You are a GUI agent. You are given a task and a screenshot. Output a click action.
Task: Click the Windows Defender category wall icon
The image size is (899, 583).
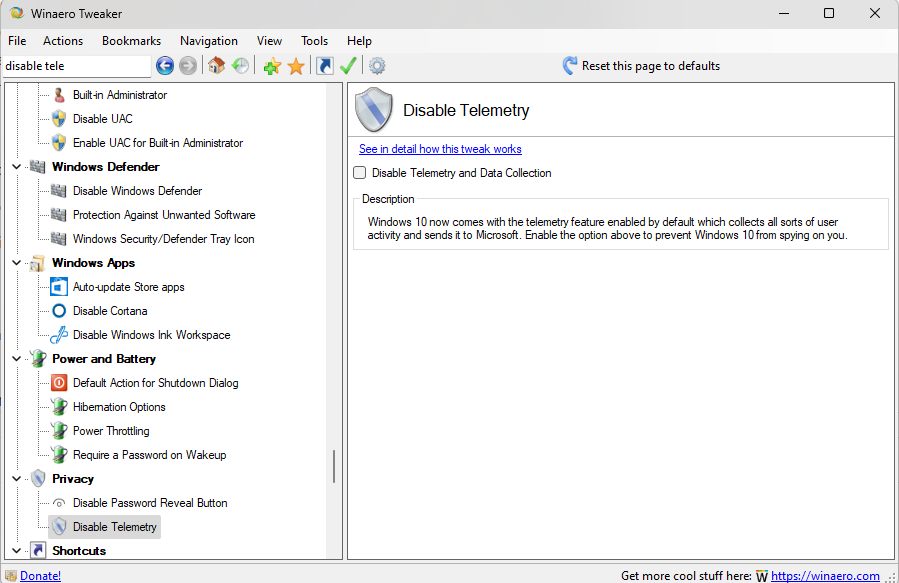pyautogui.click(x=38, y=167)
